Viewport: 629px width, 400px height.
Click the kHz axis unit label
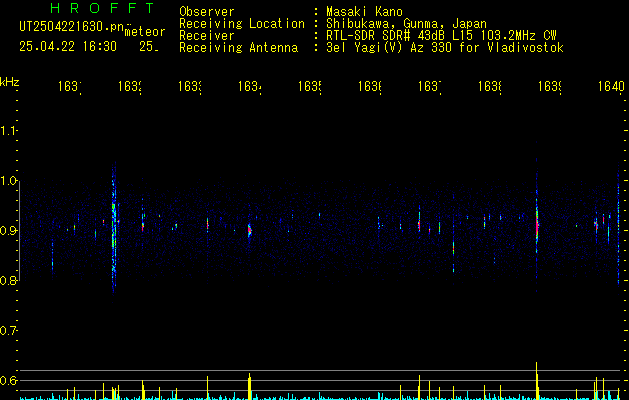[x=10, y=82]
